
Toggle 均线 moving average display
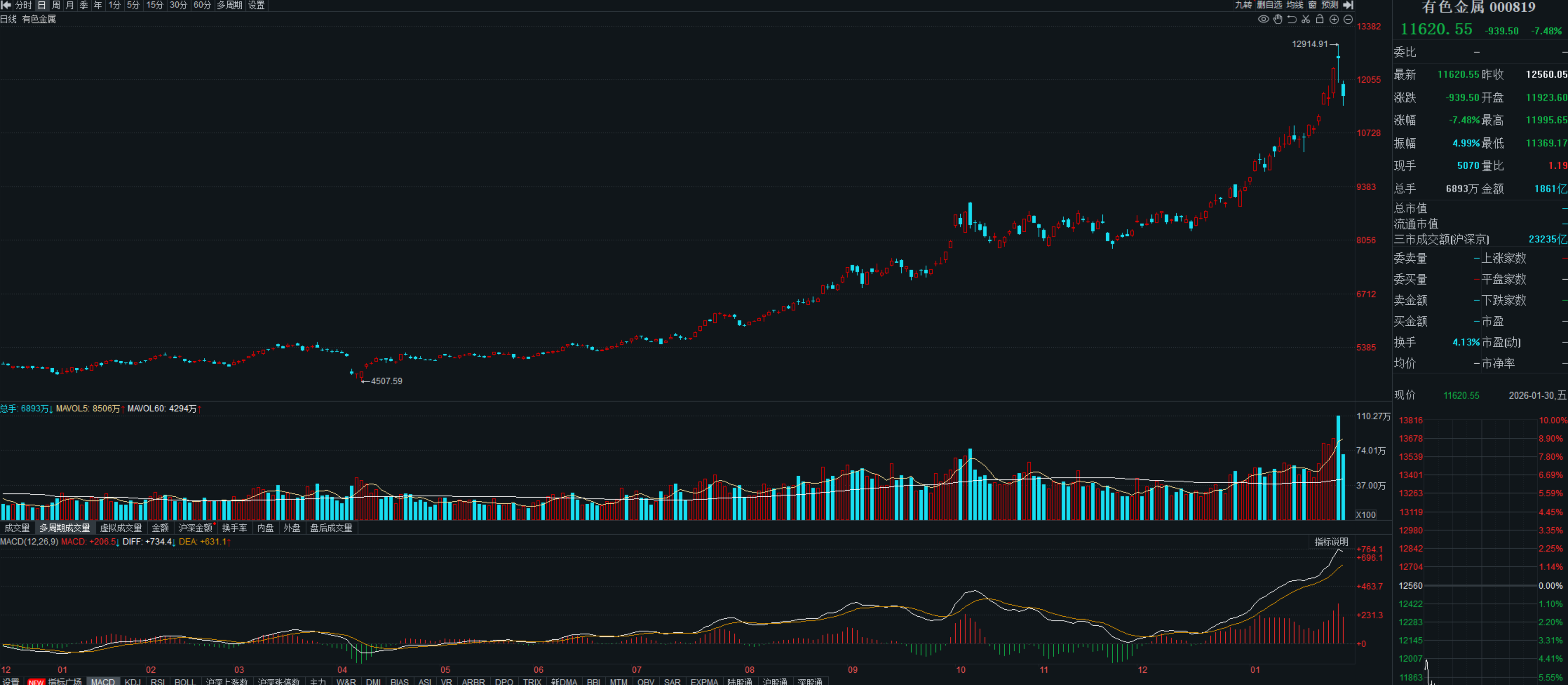1295,5
